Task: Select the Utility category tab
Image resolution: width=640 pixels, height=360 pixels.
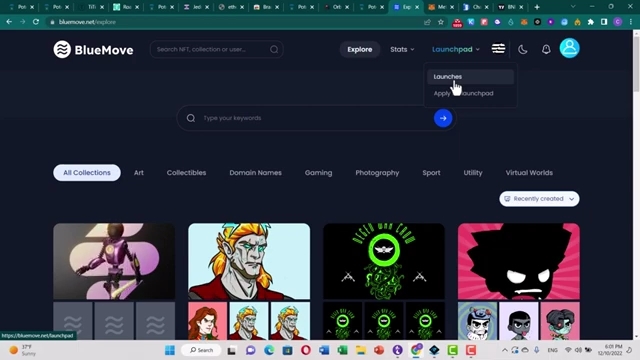Action: [x=473, y=173]
